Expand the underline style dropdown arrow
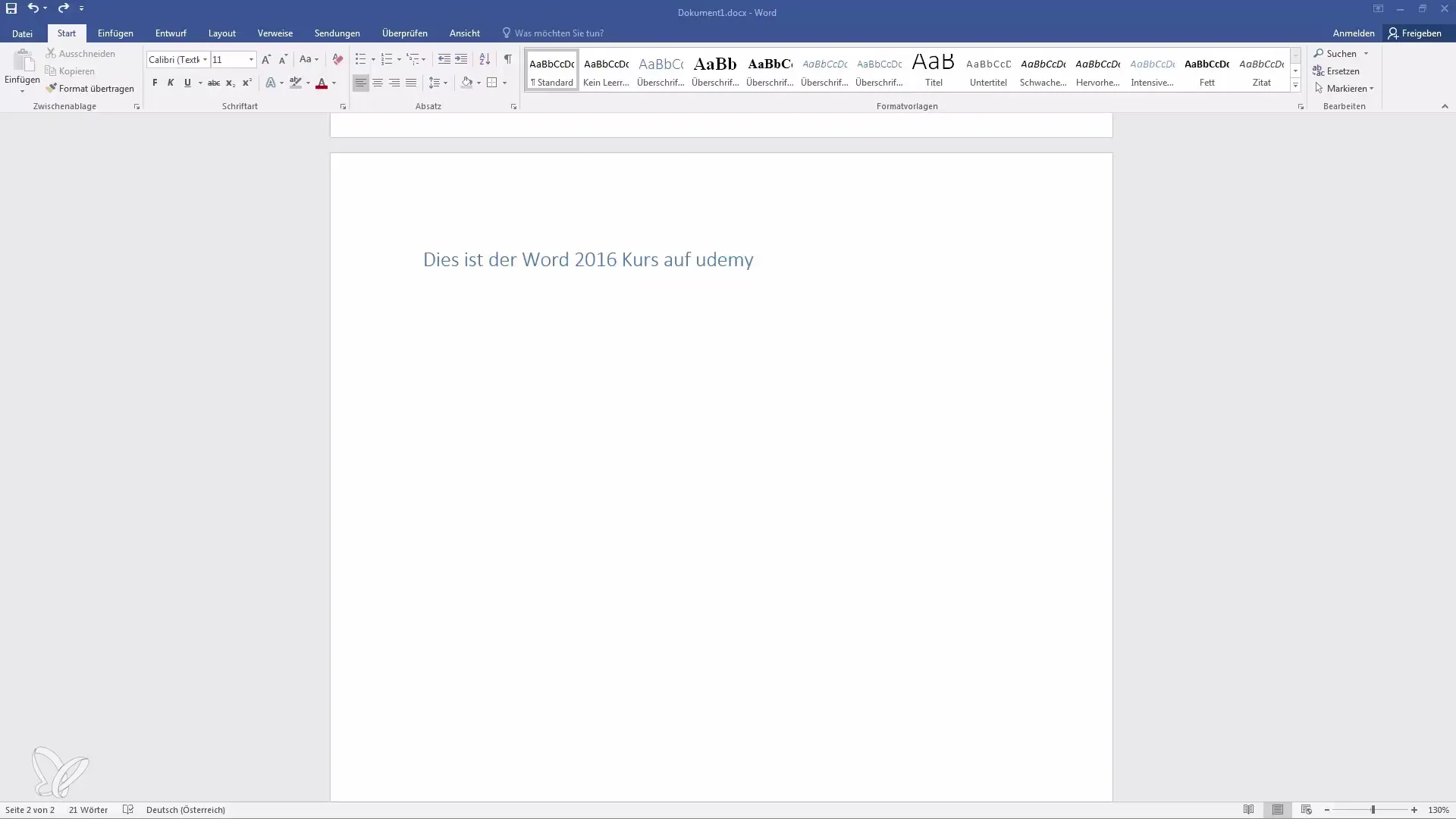1456x819 pixels. (x=200, y=83)
